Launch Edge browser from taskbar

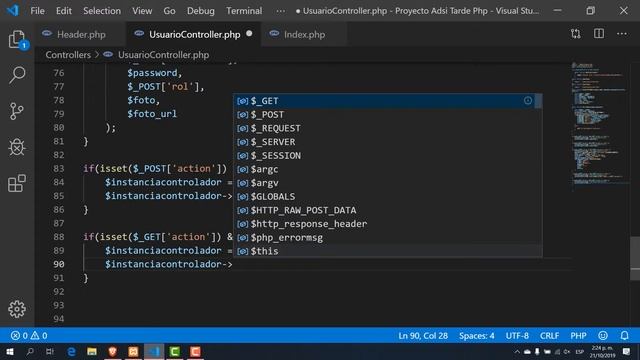tap(71, 351)
